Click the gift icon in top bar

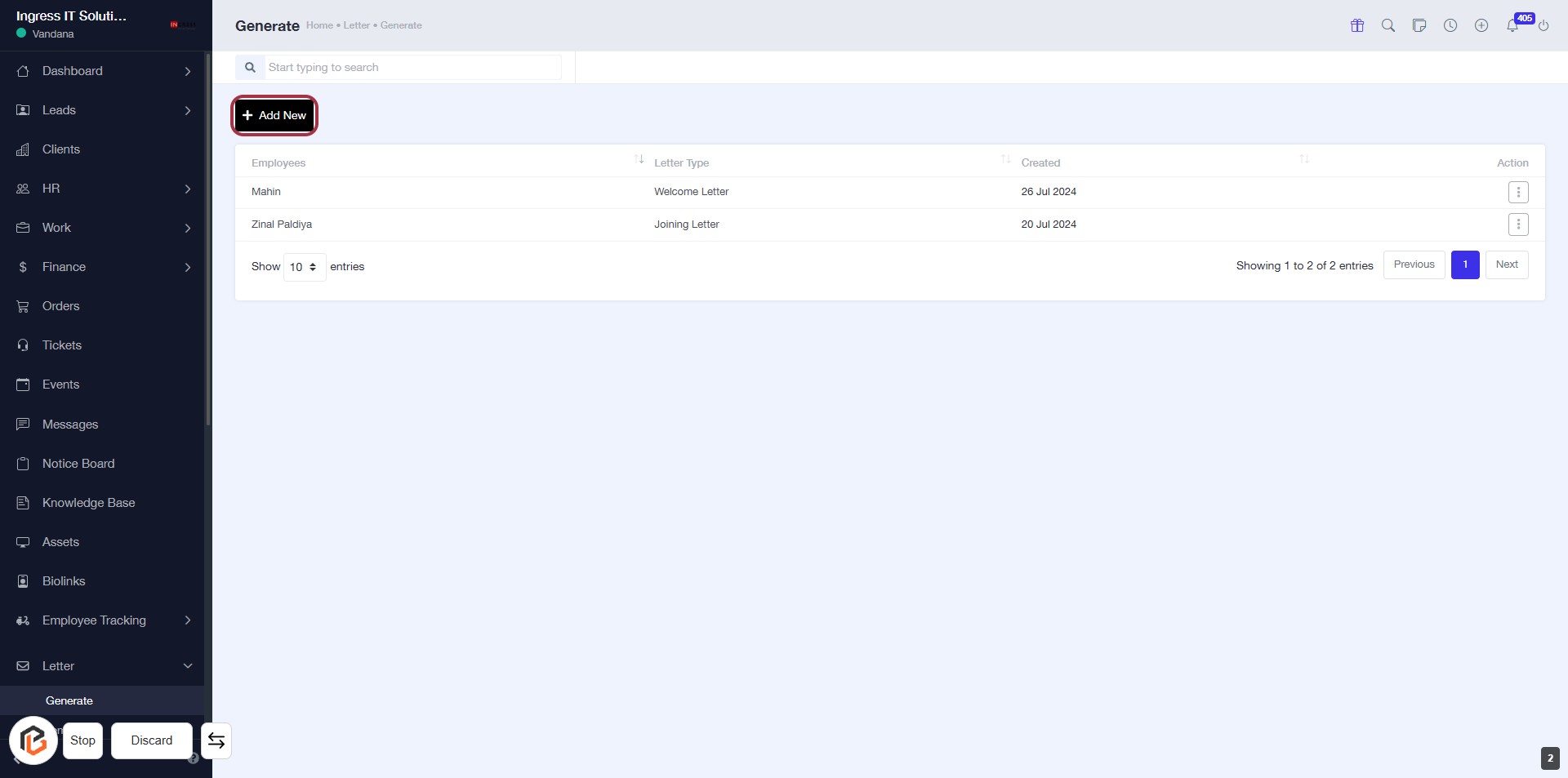point(1357,25)
